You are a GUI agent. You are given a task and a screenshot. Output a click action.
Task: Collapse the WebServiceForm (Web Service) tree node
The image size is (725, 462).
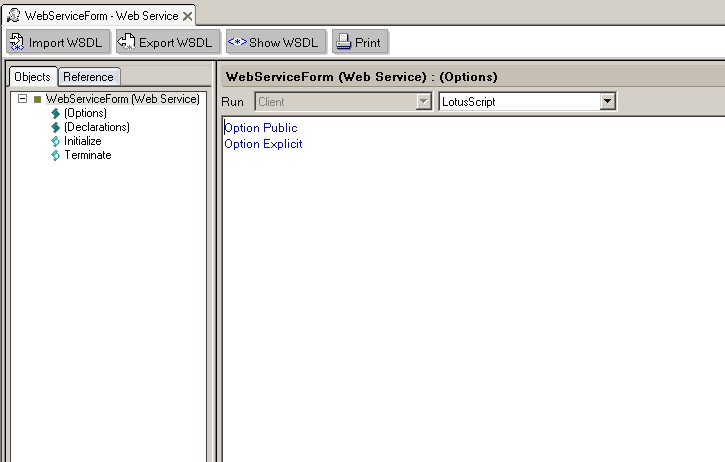pos(22,99)
